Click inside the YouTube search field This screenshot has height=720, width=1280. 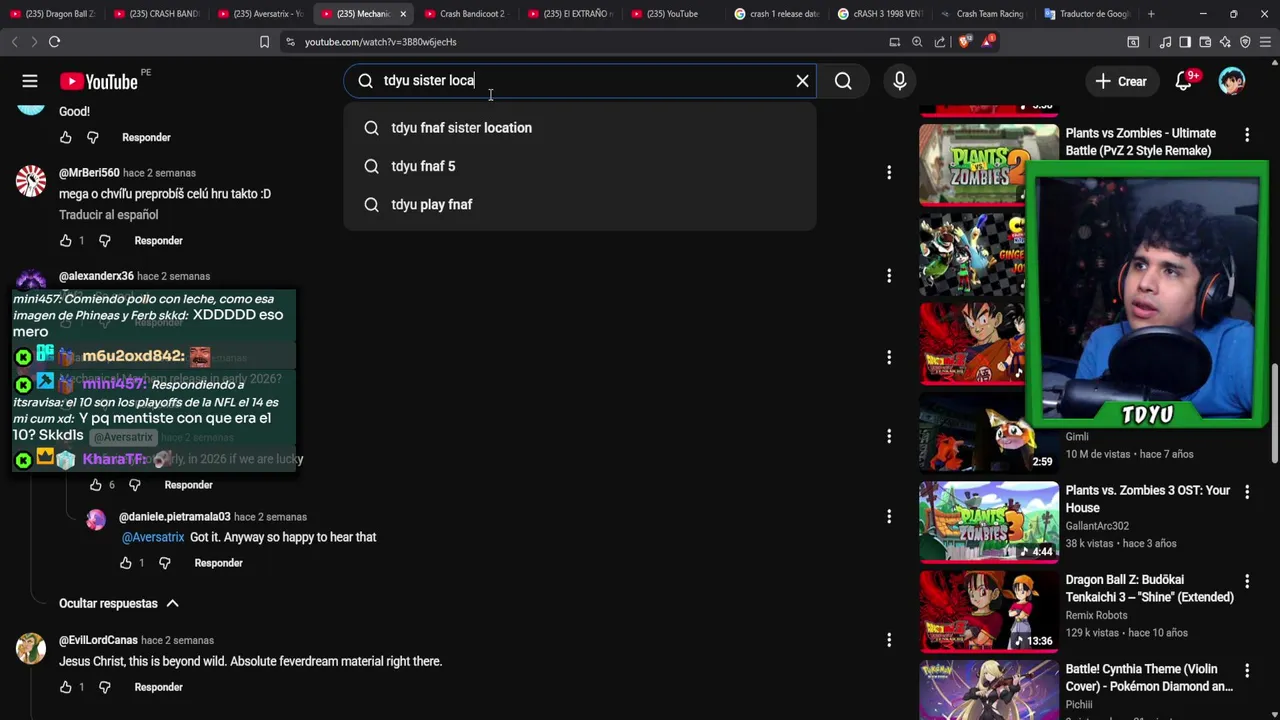click(580, 81)
